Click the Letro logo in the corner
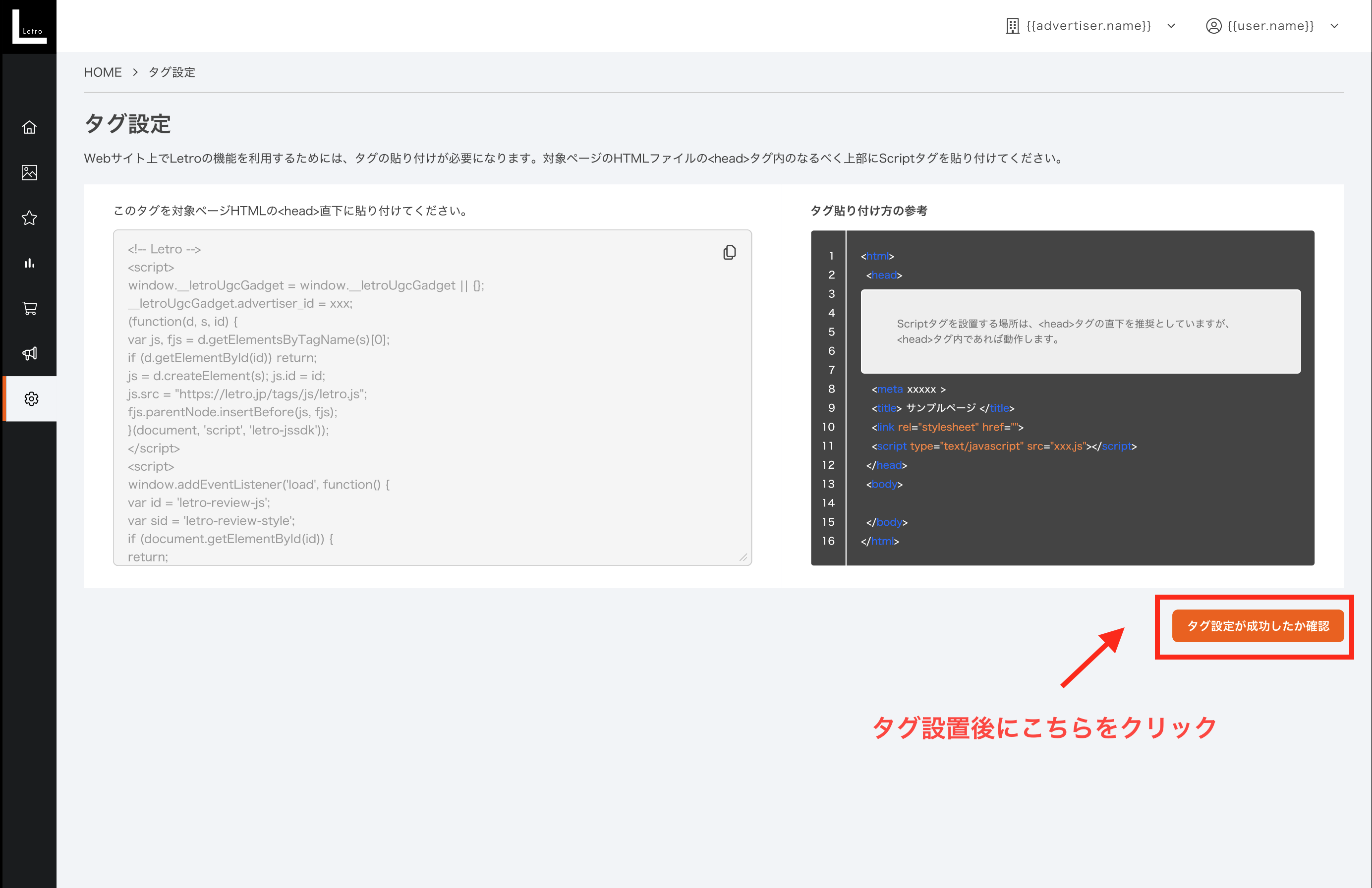 click(29, 26)
